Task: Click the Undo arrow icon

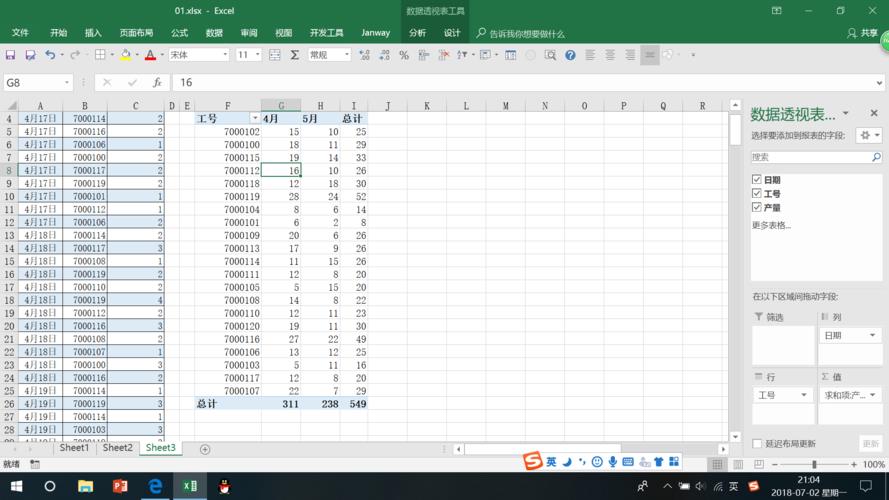Action: (x=50, y=55)
